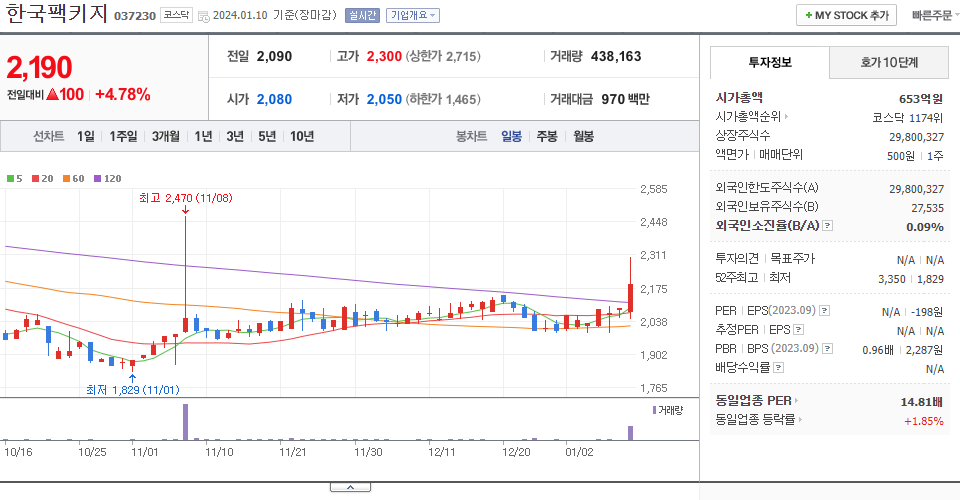
Task: Collapse chart panel with bottom chevron handle
Action: coord(350,487)
